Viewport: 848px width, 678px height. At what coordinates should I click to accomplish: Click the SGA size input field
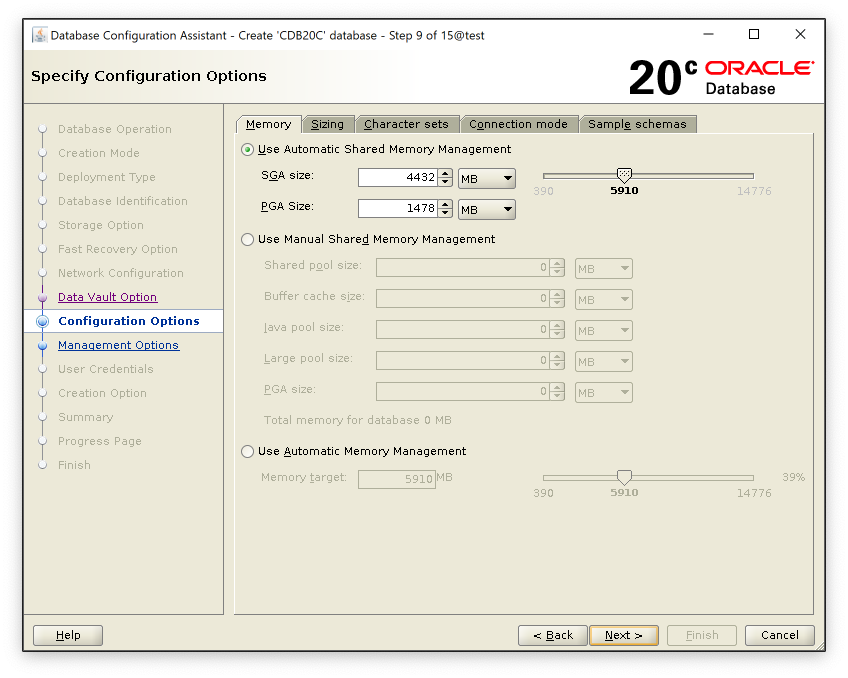coord(397,178)
